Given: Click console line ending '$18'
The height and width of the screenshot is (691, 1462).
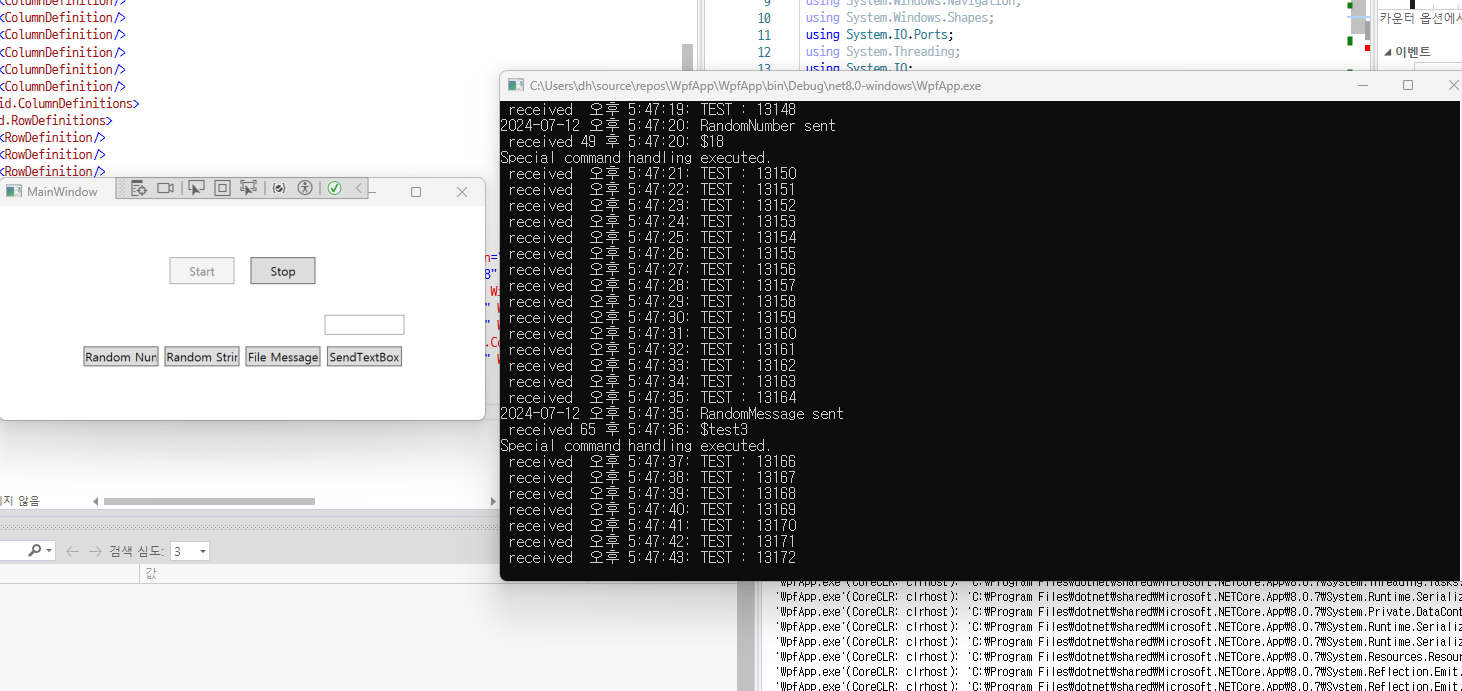Looking at the screenshot, I should (616, 142).
